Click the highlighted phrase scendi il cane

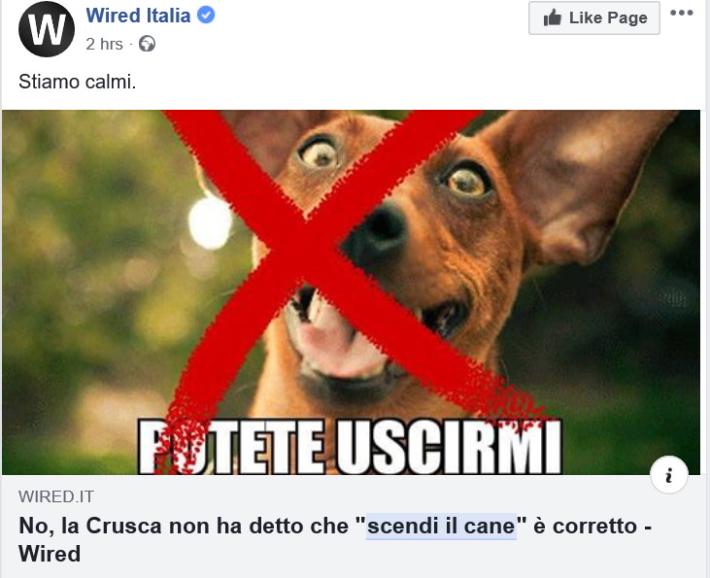tap(441, 526)
